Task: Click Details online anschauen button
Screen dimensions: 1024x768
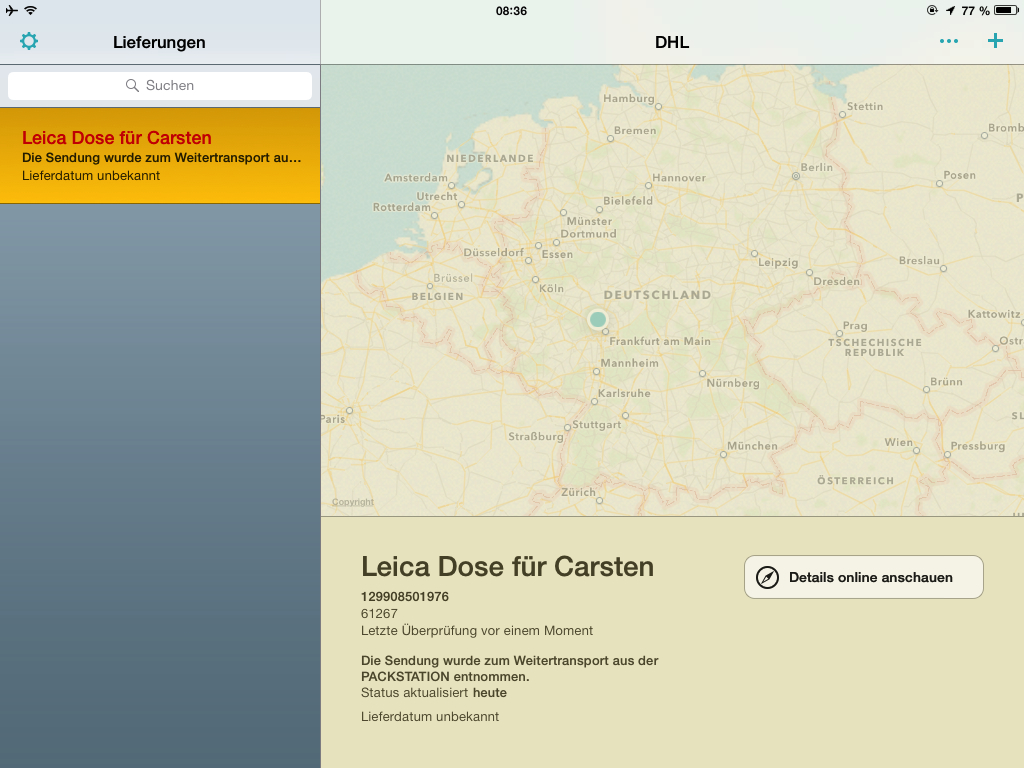Action: 863,577
